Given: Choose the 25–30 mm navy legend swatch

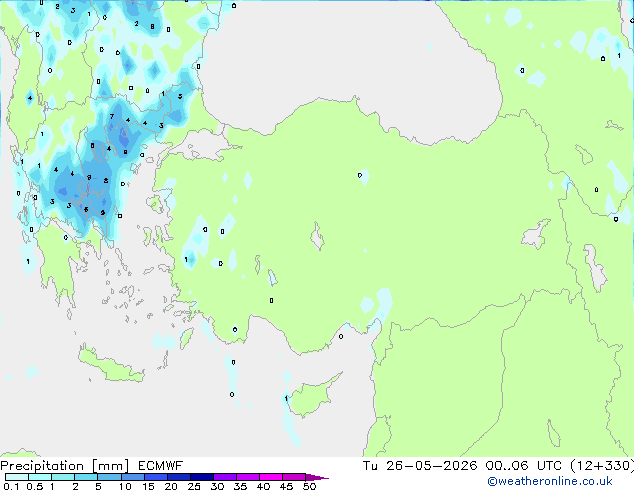Looking at the screenshot, I should click(x=201, y=477).
